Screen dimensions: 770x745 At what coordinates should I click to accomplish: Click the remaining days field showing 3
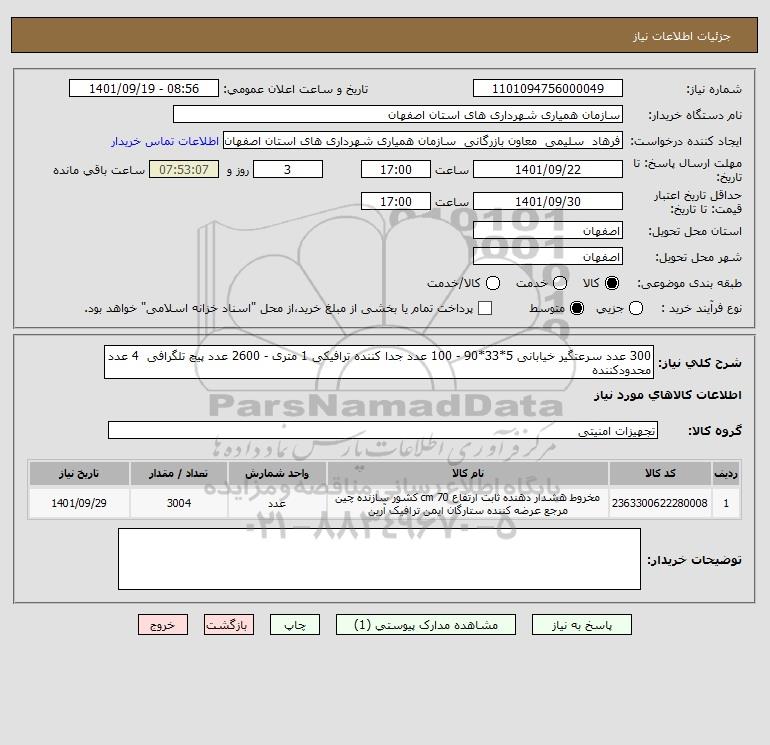(288, 169)
